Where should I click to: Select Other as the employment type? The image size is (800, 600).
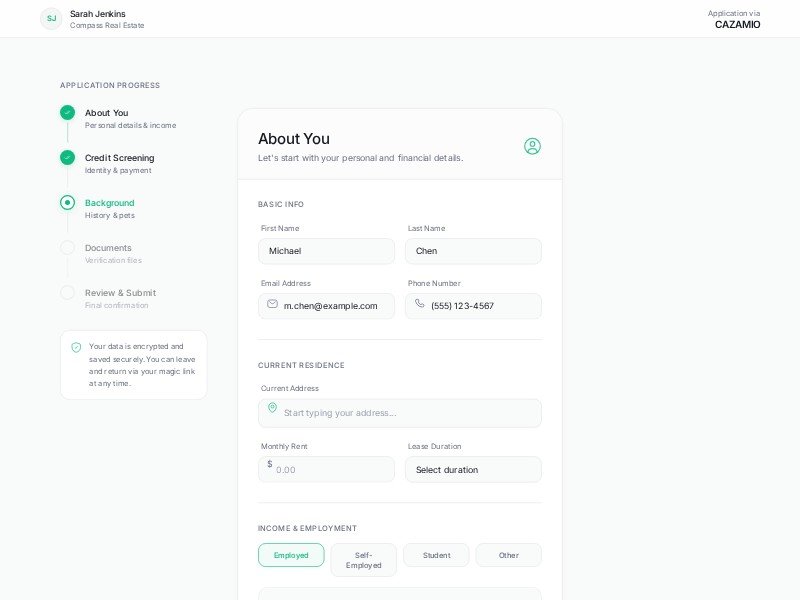point(509,555)
